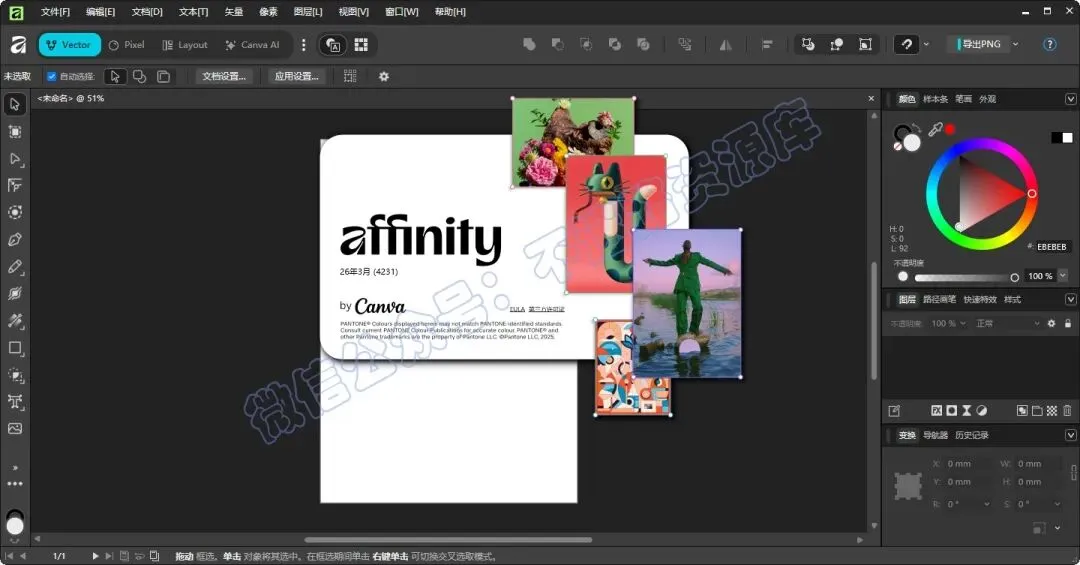Screen dimensions: 1080x565
Task: Toggle the grid view button in top toolbar
Action: (x=361, y=45)
